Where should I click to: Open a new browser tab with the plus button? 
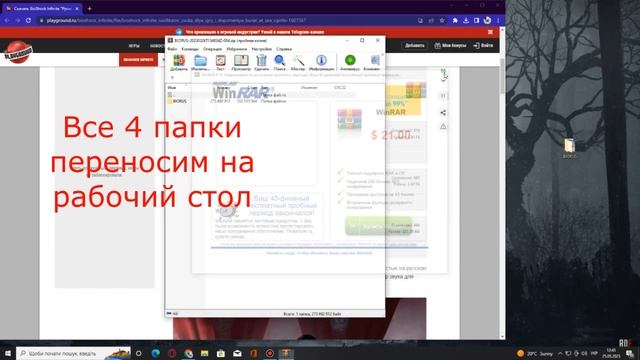click(89, 8)
